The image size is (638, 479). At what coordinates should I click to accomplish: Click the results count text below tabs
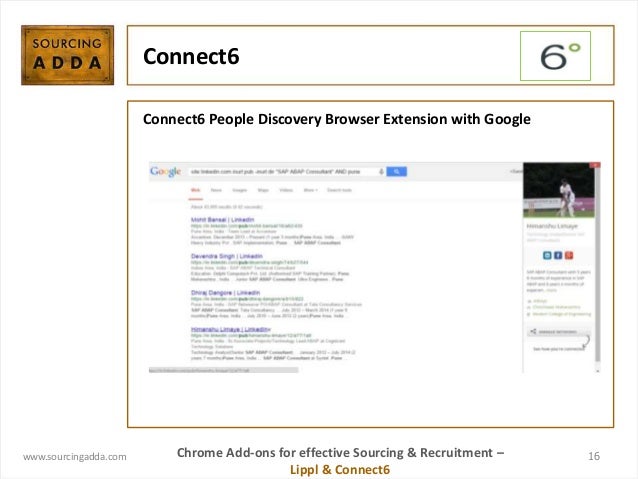tap(227, 207)
